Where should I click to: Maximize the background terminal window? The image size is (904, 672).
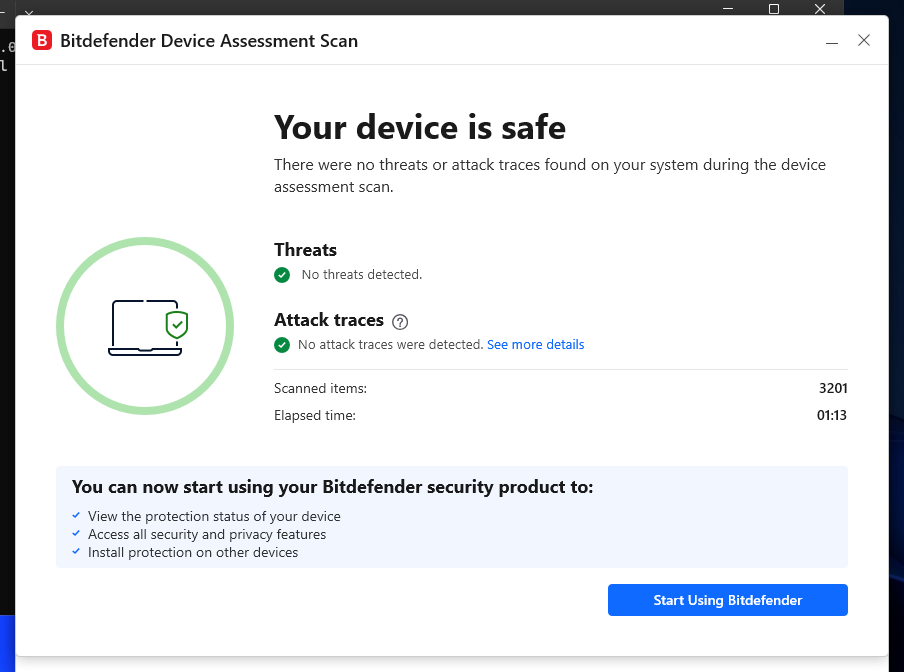(x=773, y=9)
